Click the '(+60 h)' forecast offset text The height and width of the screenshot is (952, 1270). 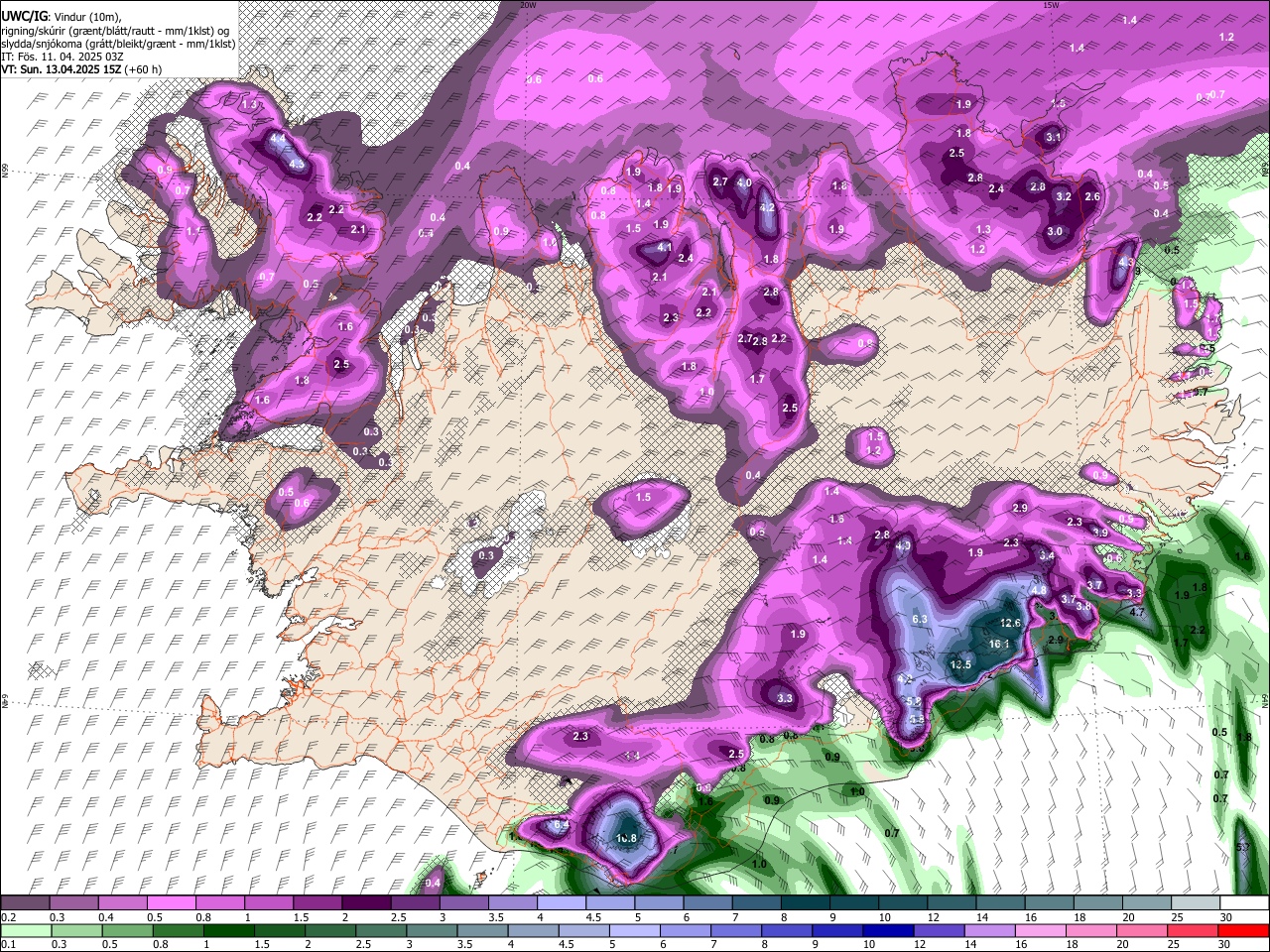(x=143, y=70)
